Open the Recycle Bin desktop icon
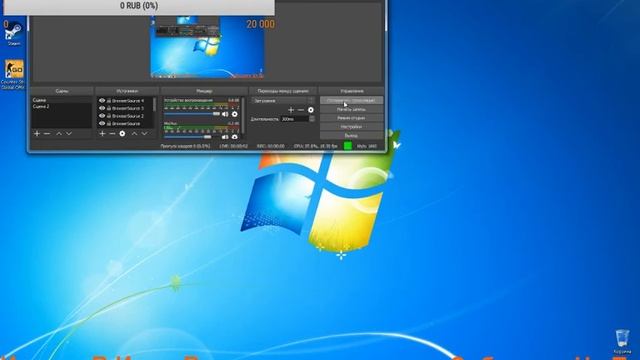 point(622,342)
